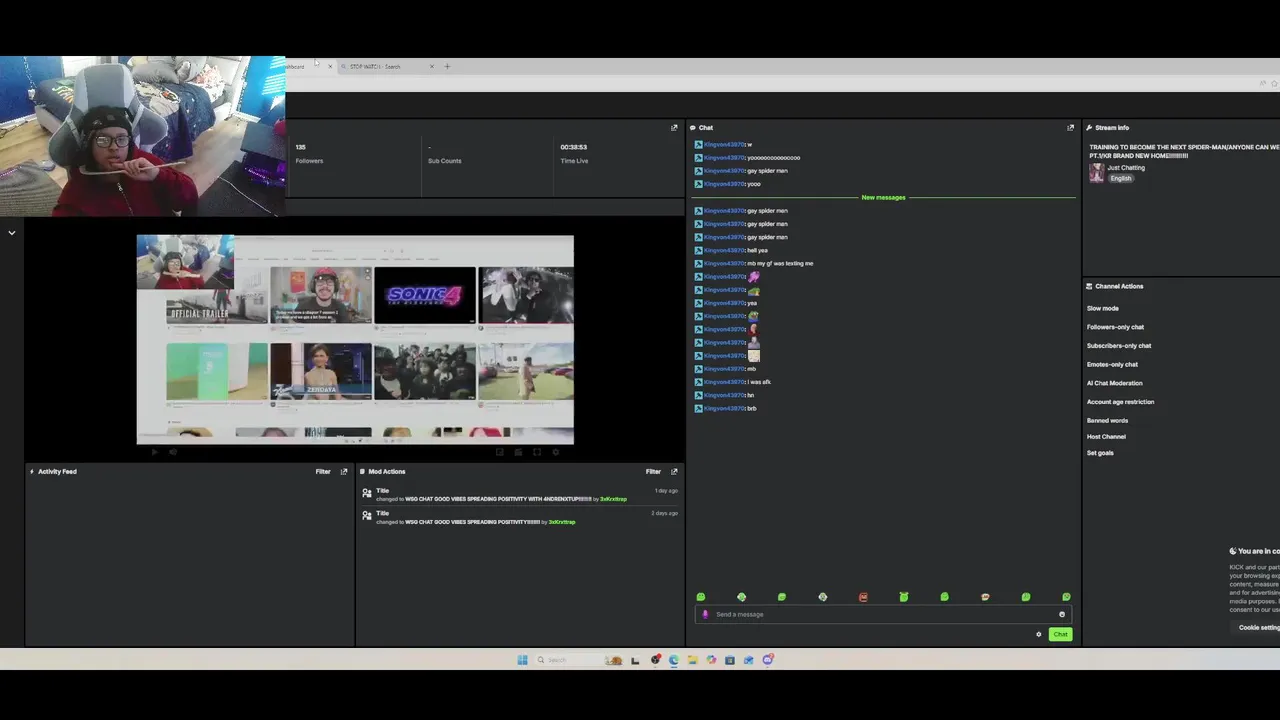Click 3xKnxtrap in the 1 day ago mod action
The height and width of the screenshot is (720, 1280).
[613, 499]
